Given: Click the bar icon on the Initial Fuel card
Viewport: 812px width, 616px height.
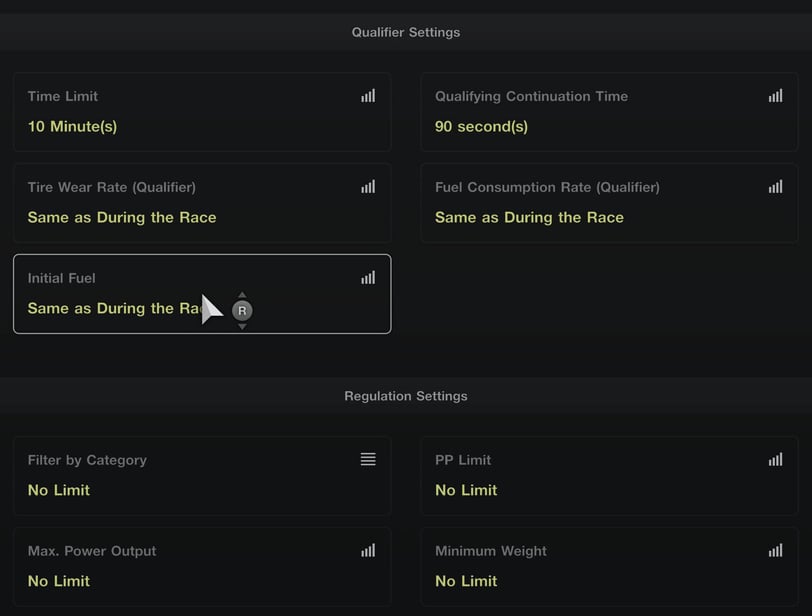Looking at the screenshot, I should click(368, 278).
